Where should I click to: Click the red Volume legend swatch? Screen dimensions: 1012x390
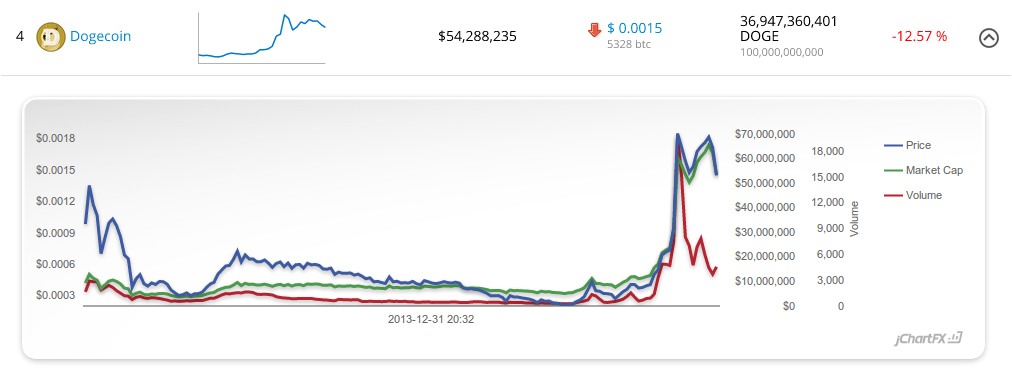893,195
